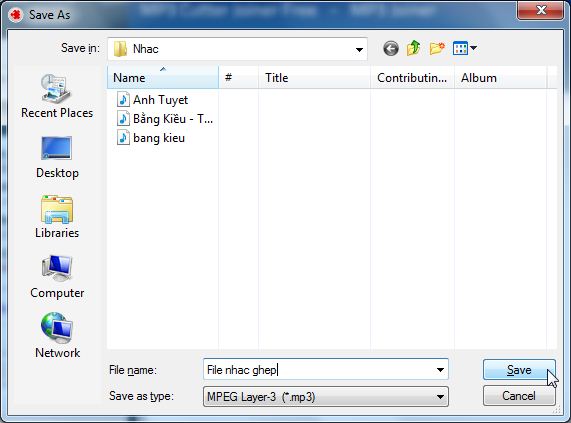Image resolution: width=571 pixels, height=423 pixels.
Task: Expand the File name history dropdown
Action: click(440, 370)
